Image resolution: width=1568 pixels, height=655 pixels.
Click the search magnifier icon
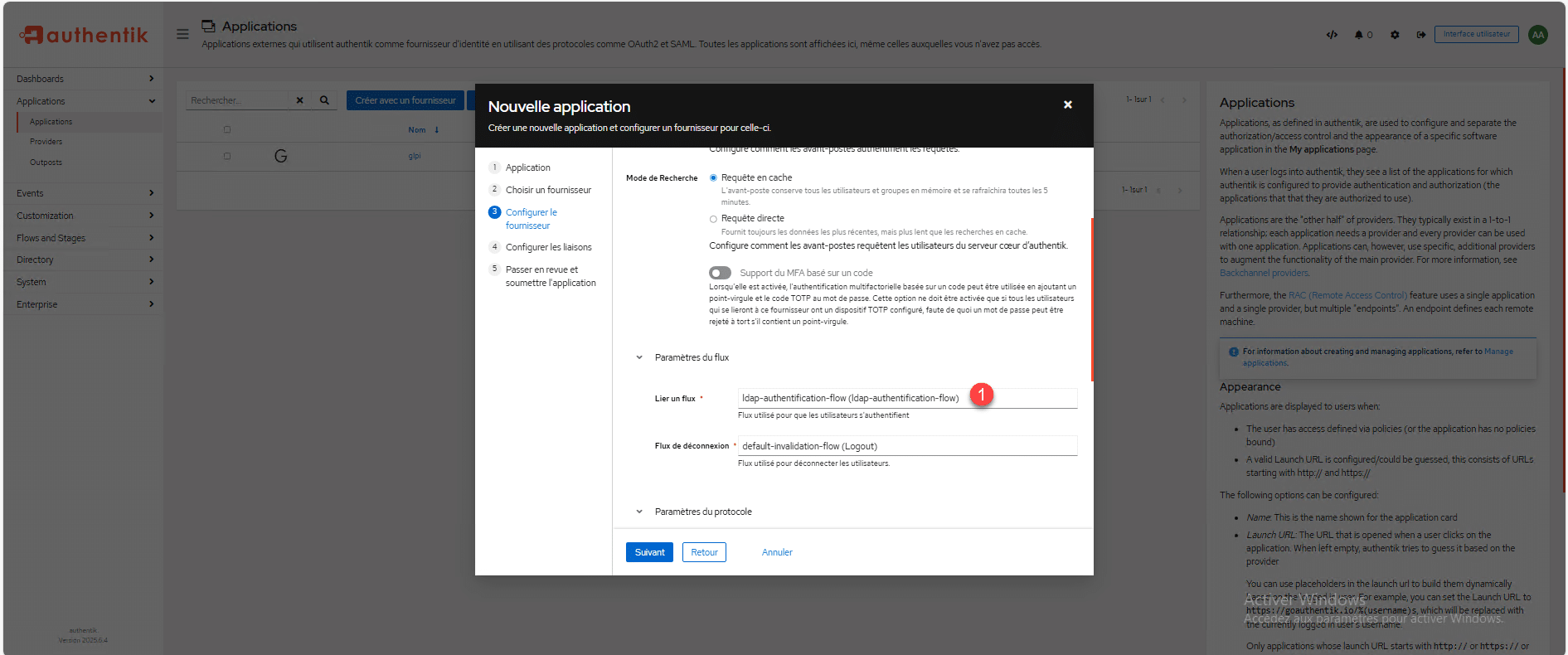click(324, 100)
